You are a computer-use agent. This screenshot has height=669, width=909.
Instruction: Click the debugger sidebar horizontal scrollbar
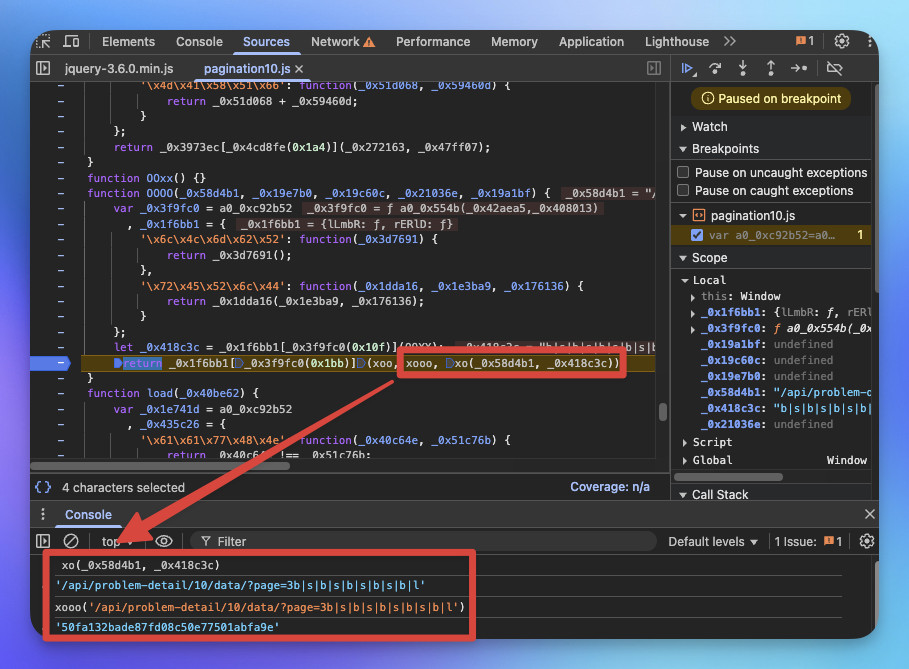point(729,477)
